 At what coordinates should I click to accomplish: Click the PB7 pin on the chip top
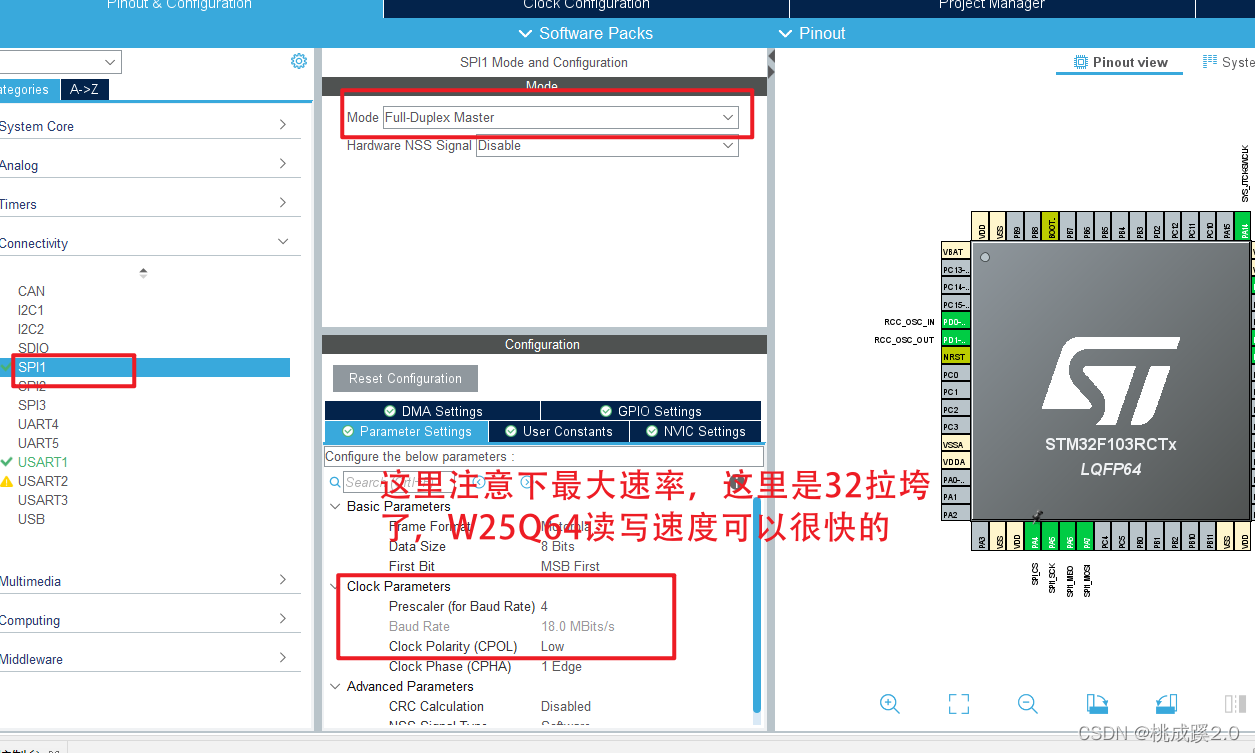1070,225
